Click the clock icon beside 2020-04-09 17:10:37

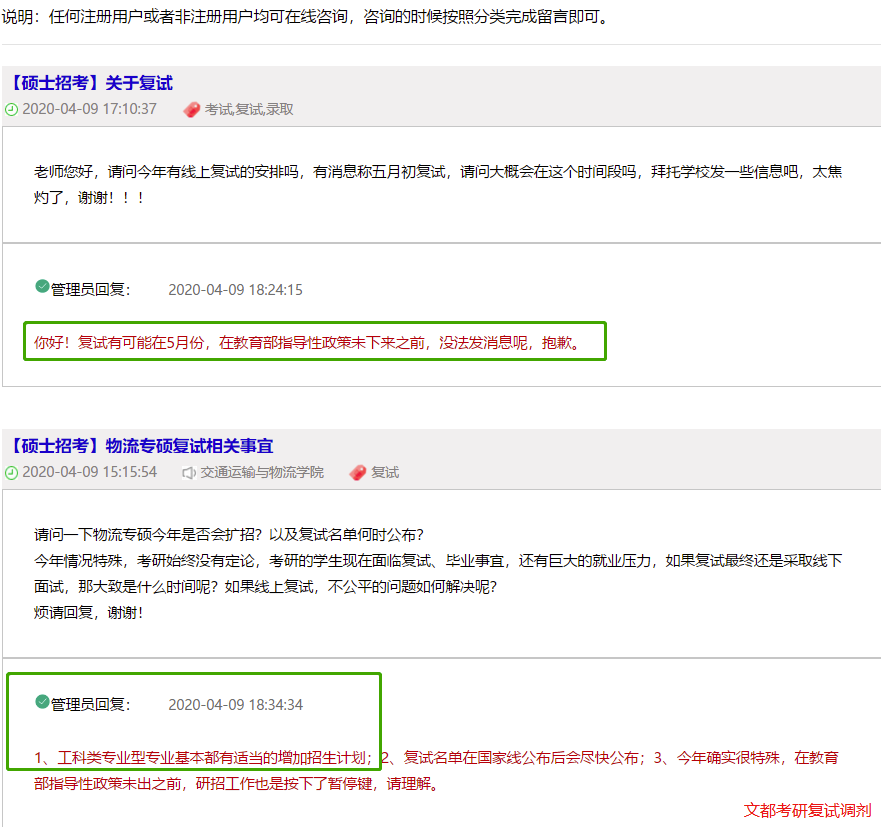click(11, 110)
